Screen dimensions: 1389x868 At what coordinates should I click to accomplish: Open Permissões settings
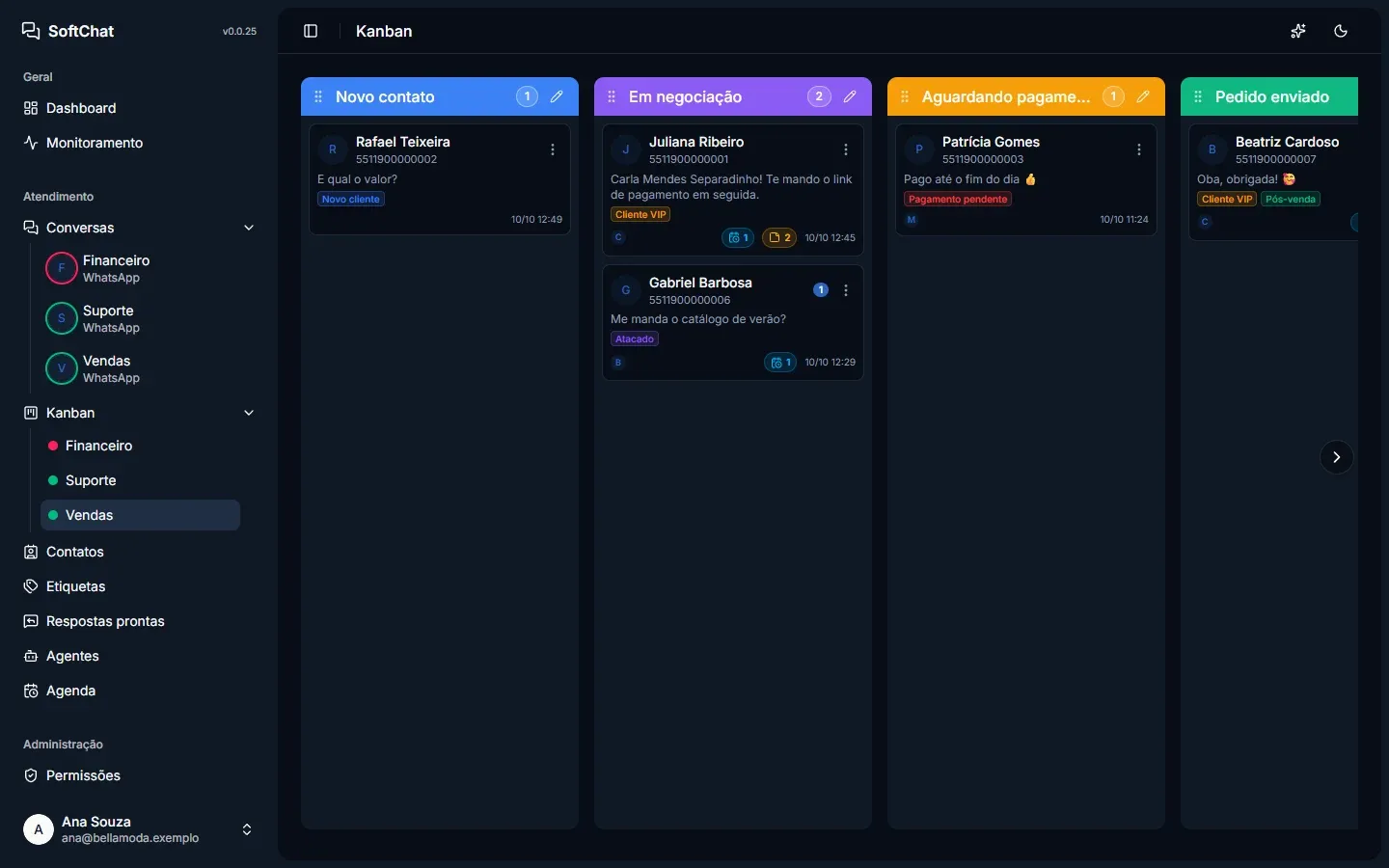coord(139,775)
